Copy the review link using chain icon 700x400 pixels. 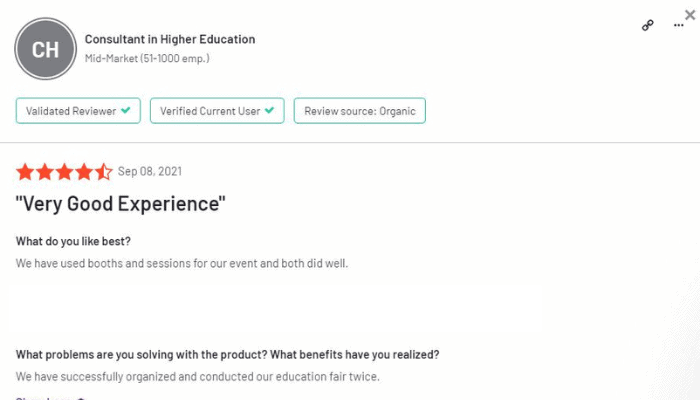pos(647,25)
